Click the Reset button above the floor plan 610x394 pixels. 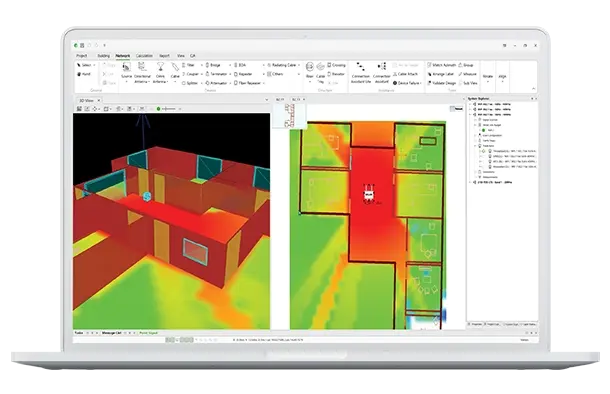pyautogui.click(x=456, y=109)
